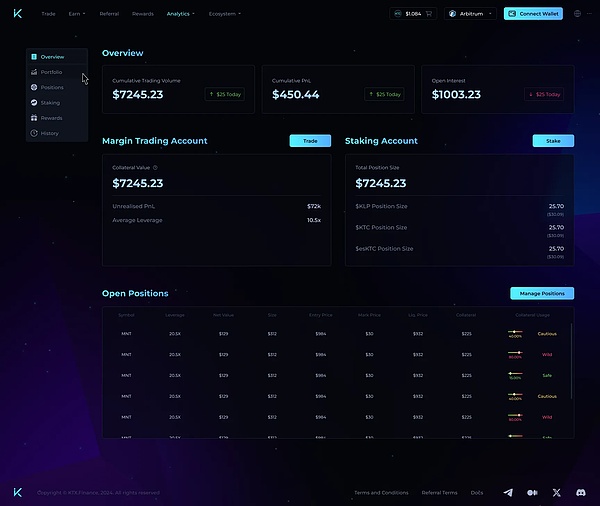Open the Medium icon in the footer

pyautogui.click(x=532, y=492)
